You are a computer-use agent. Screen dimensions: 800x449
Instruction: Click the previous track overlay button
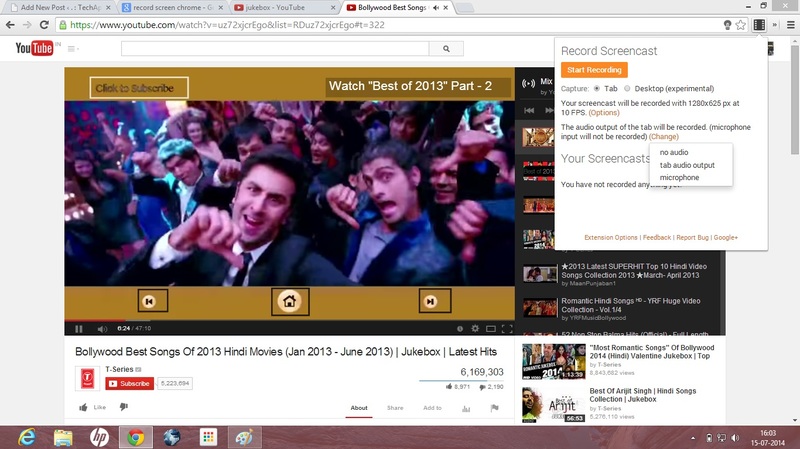coord(153,301)
